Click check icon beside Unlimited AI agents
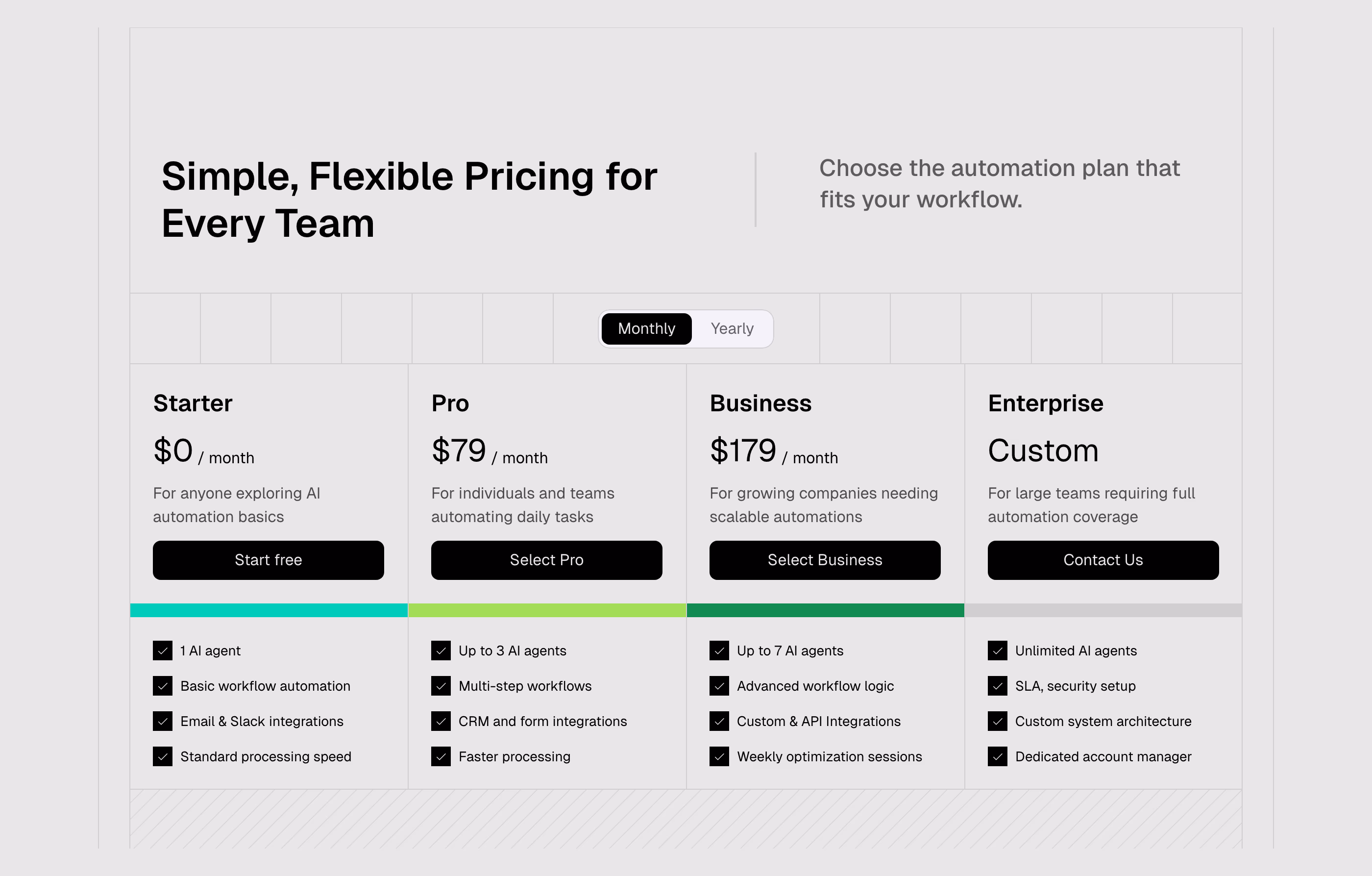 pyautogui.click(x=998, y=651)
